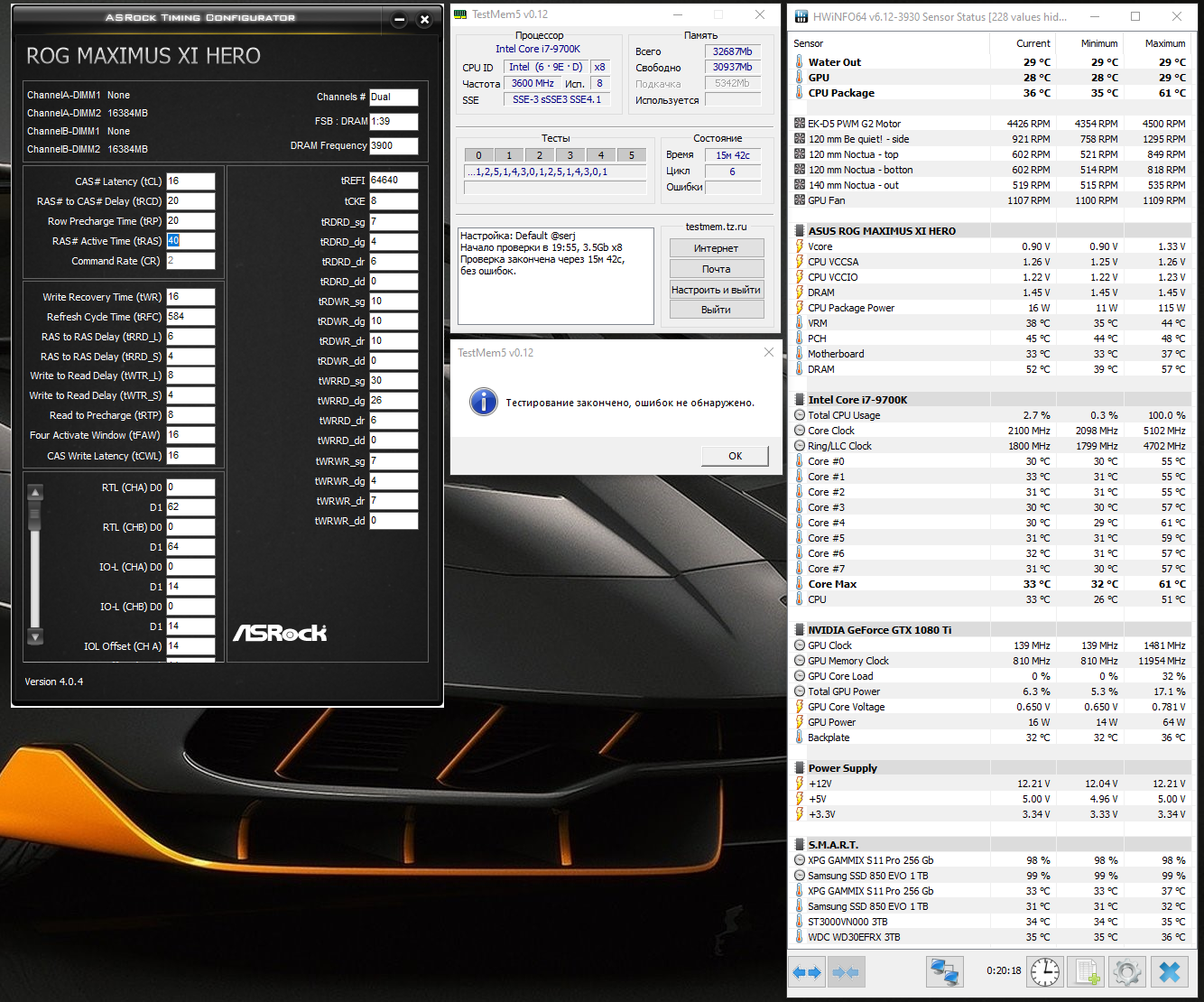Click the thermometer icon beside Water Out
Viewport: 1204px width, 1002px height.
pos(800,62)
